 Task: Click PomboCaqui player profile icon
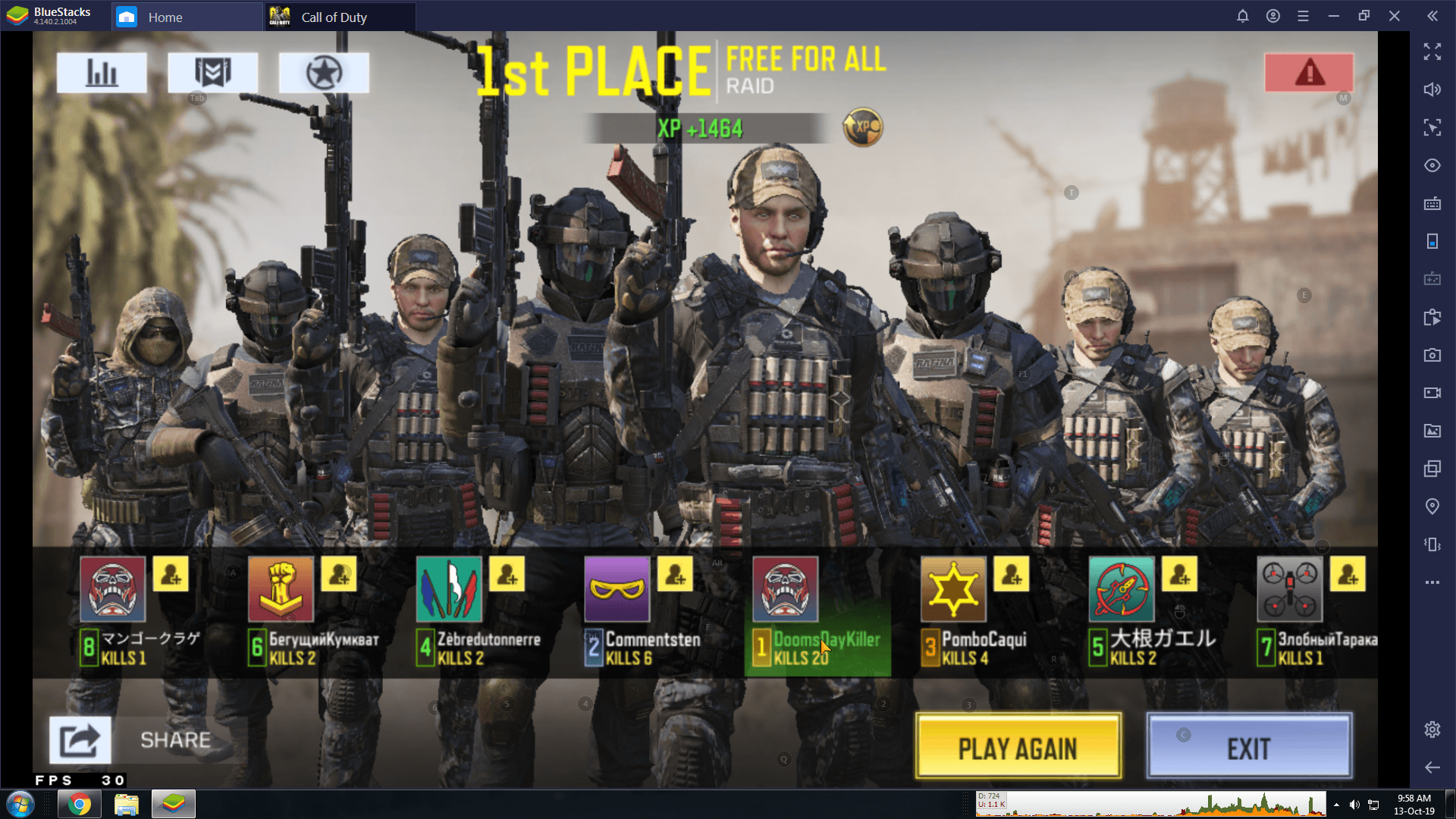pyautogui.click(x=953, y=591)
